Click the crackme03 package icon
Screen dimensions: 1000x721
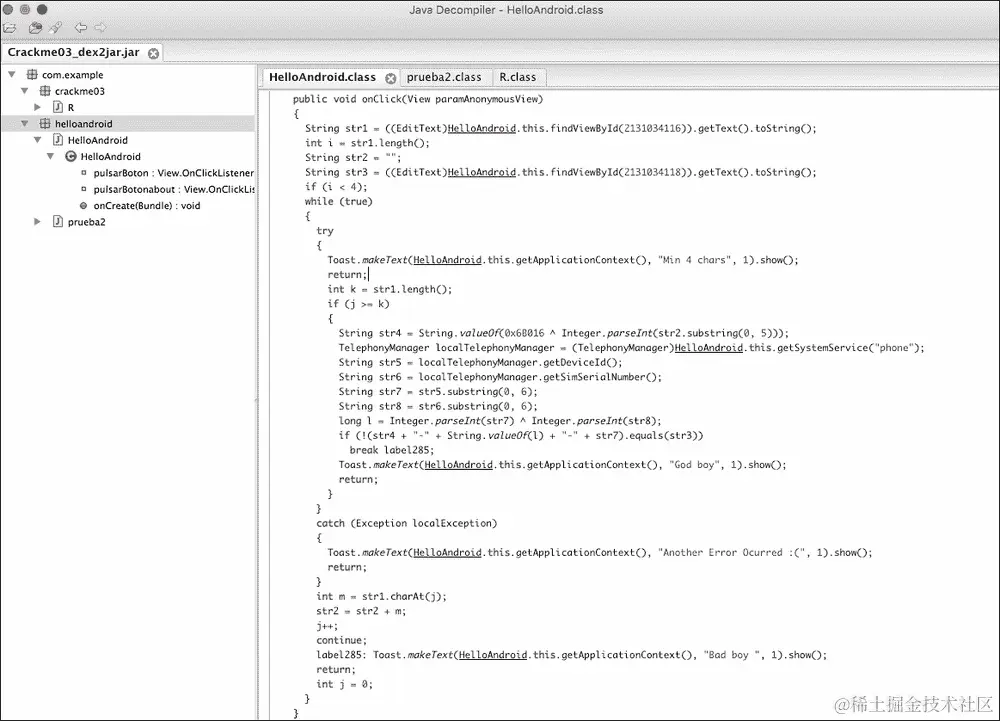(x=45, y=91)
